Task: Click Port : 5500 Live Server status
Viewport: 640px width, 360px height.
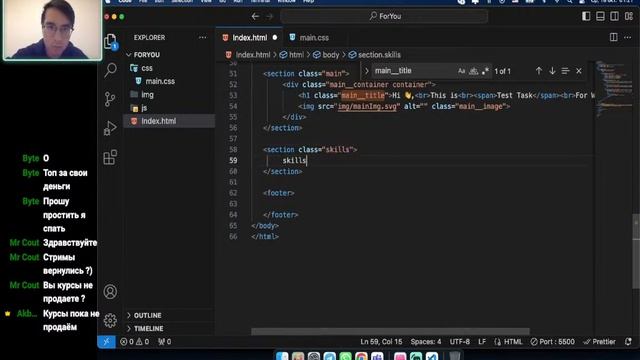Action: [x=553, y=342]
